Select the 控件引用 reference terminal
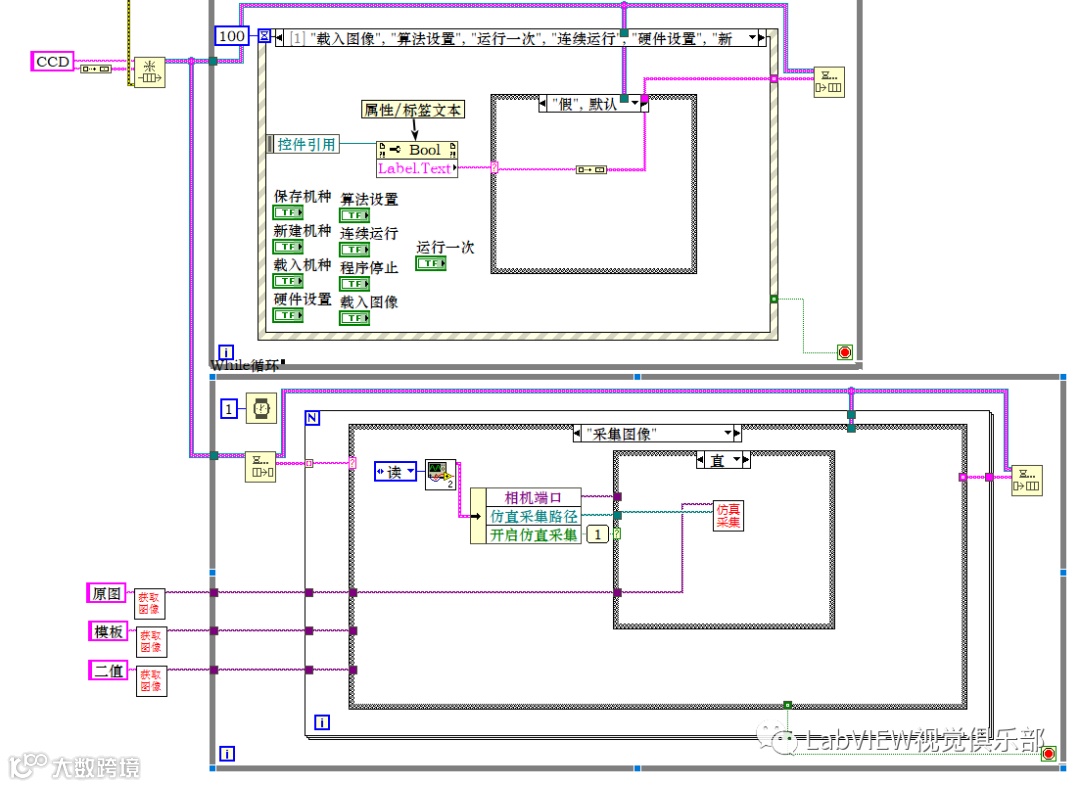 (304, 144)
